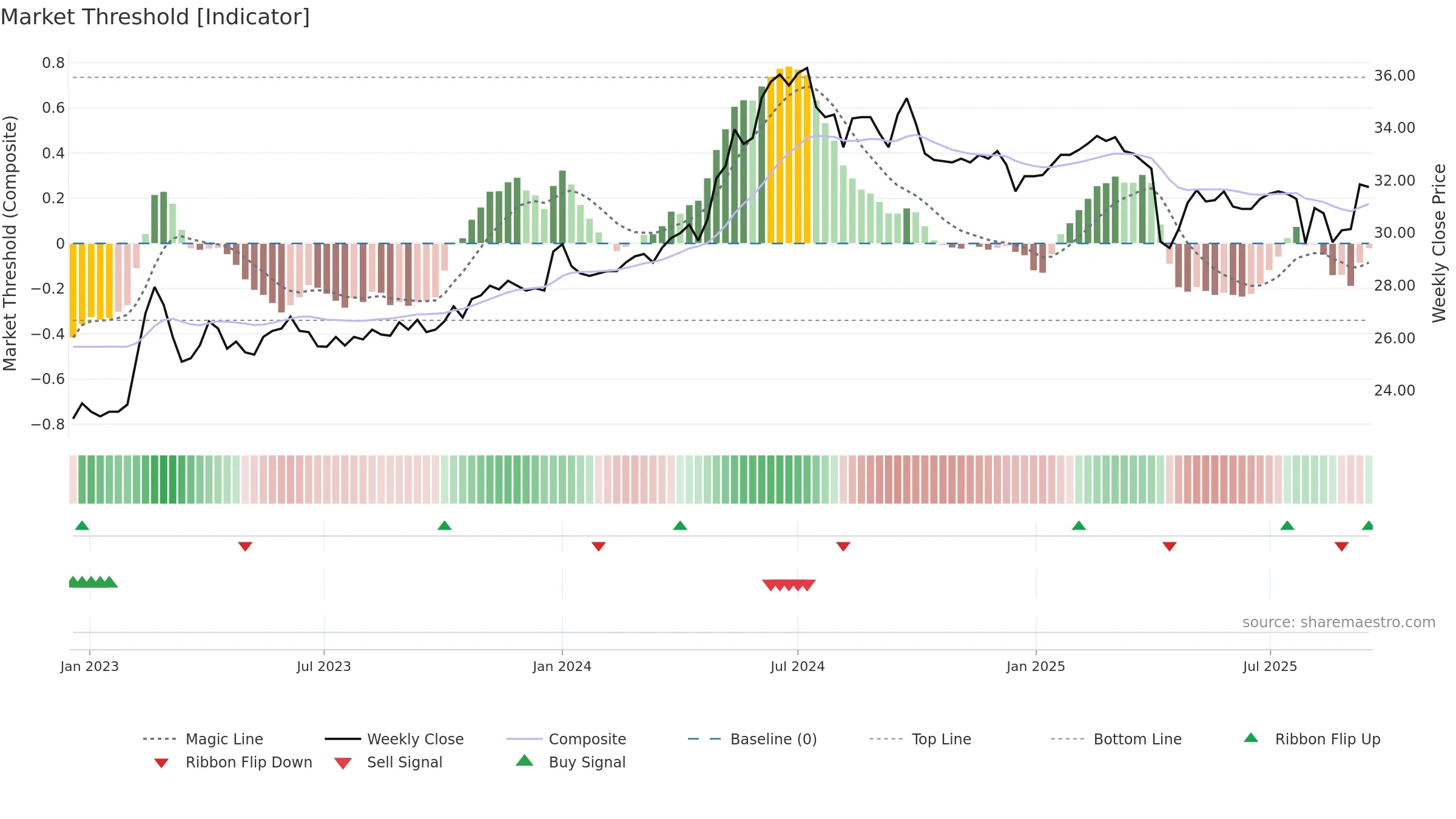Click the Market Threshold [Indicator] title
1456x819 pixels.
pyautogui.click(x=155, y=17)
